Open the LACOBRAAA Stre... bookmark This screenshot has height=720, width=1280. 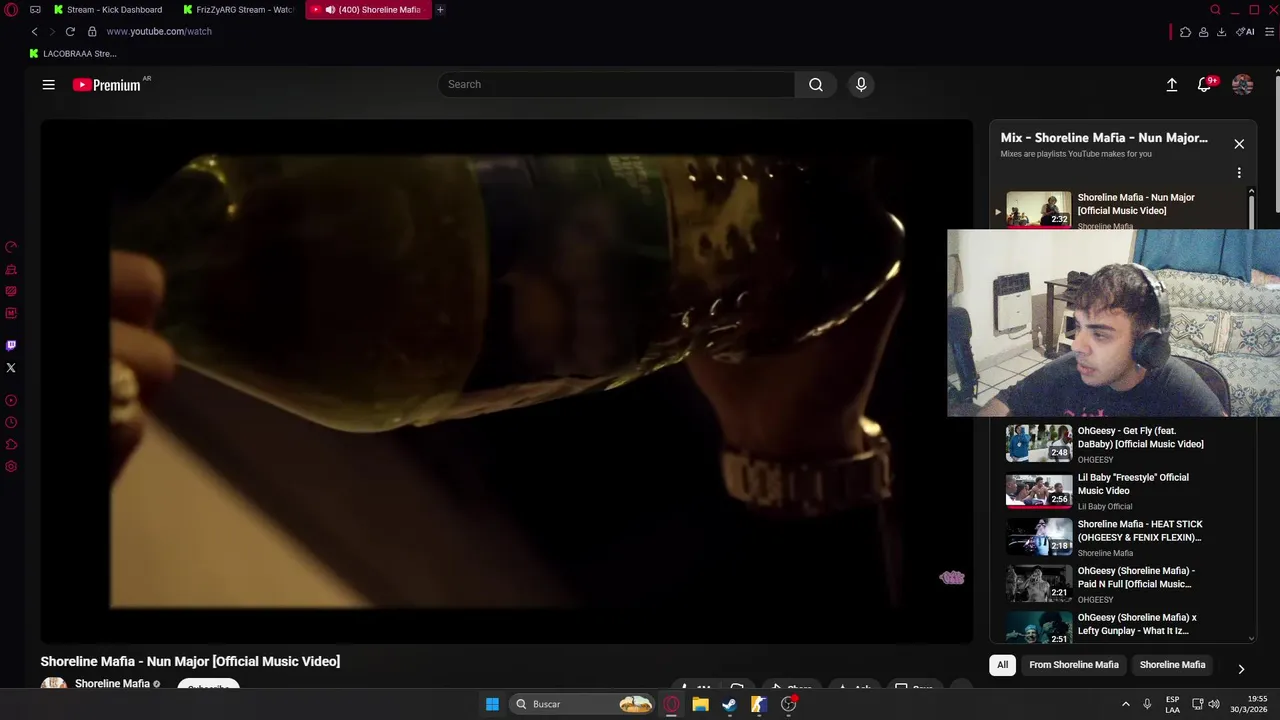pyautogui.click(x=73, y=54)
